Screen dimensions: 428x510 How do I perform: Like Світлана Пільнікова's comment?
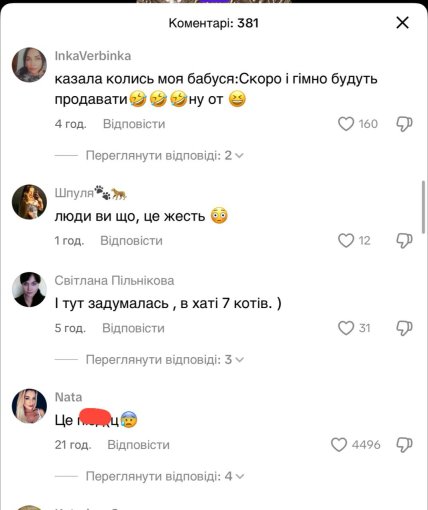346,328
